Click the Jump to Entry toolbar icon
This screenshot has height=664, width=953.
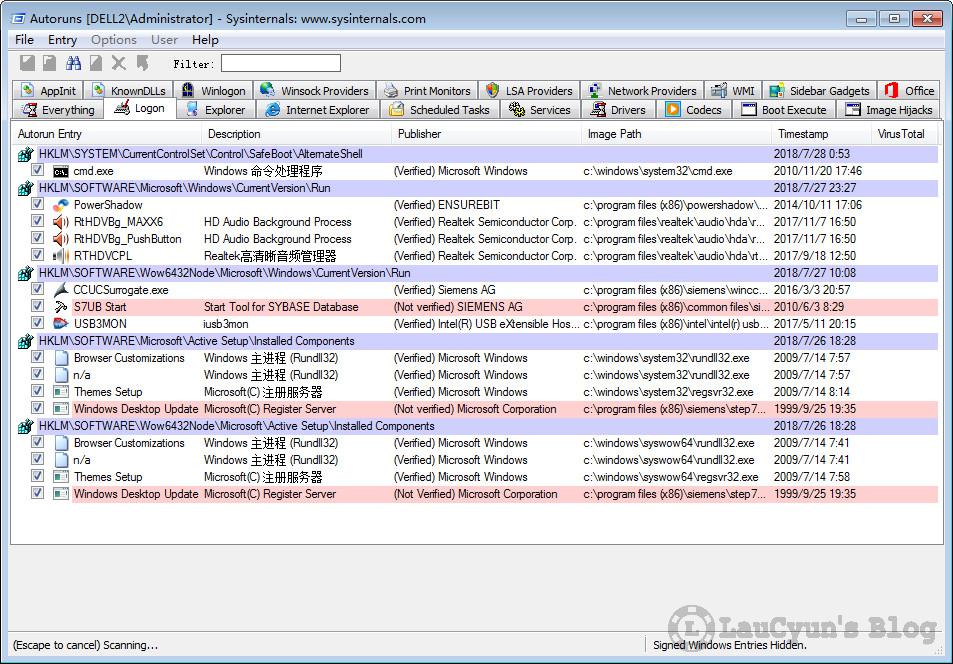pyautogui.click(x=142, y=63)
